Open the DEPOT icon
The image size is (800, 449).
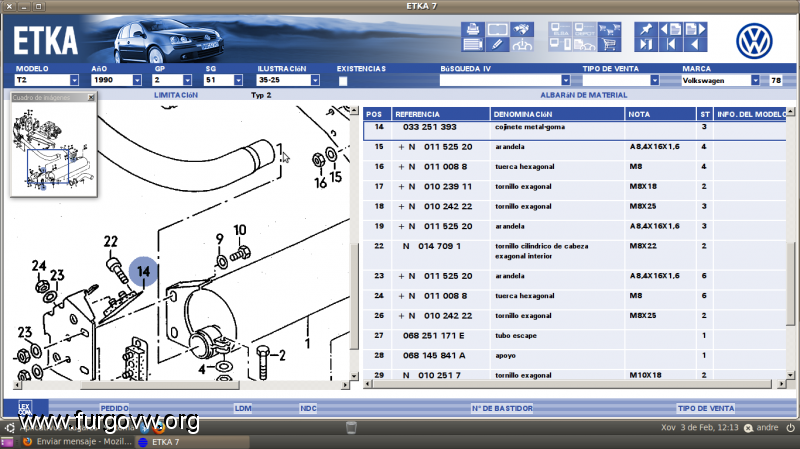[x=585, y=30]
